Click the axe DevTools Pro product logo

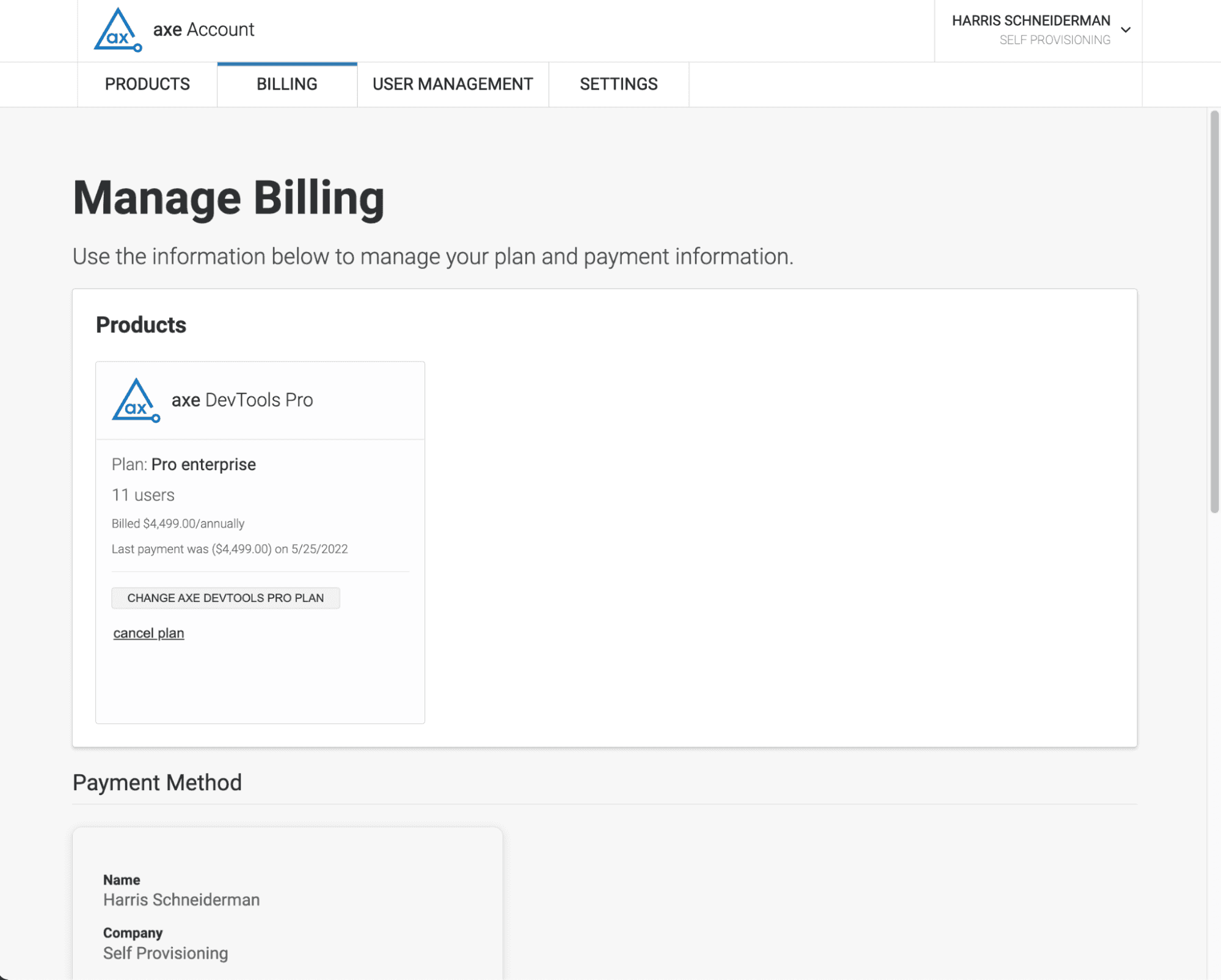(x=136, y=401)
